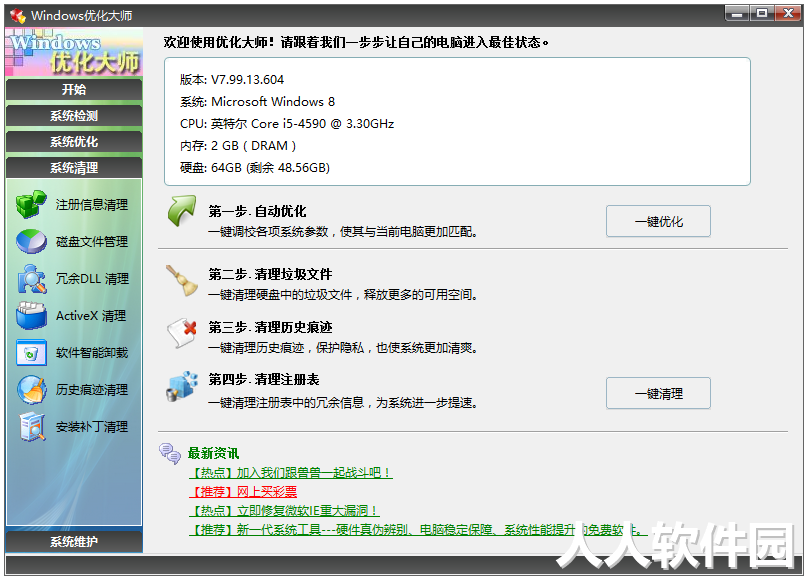
Task: Click the 冗余DLL清理 magnifier icon
Action: pyautogui.click(x=32, y=279)
